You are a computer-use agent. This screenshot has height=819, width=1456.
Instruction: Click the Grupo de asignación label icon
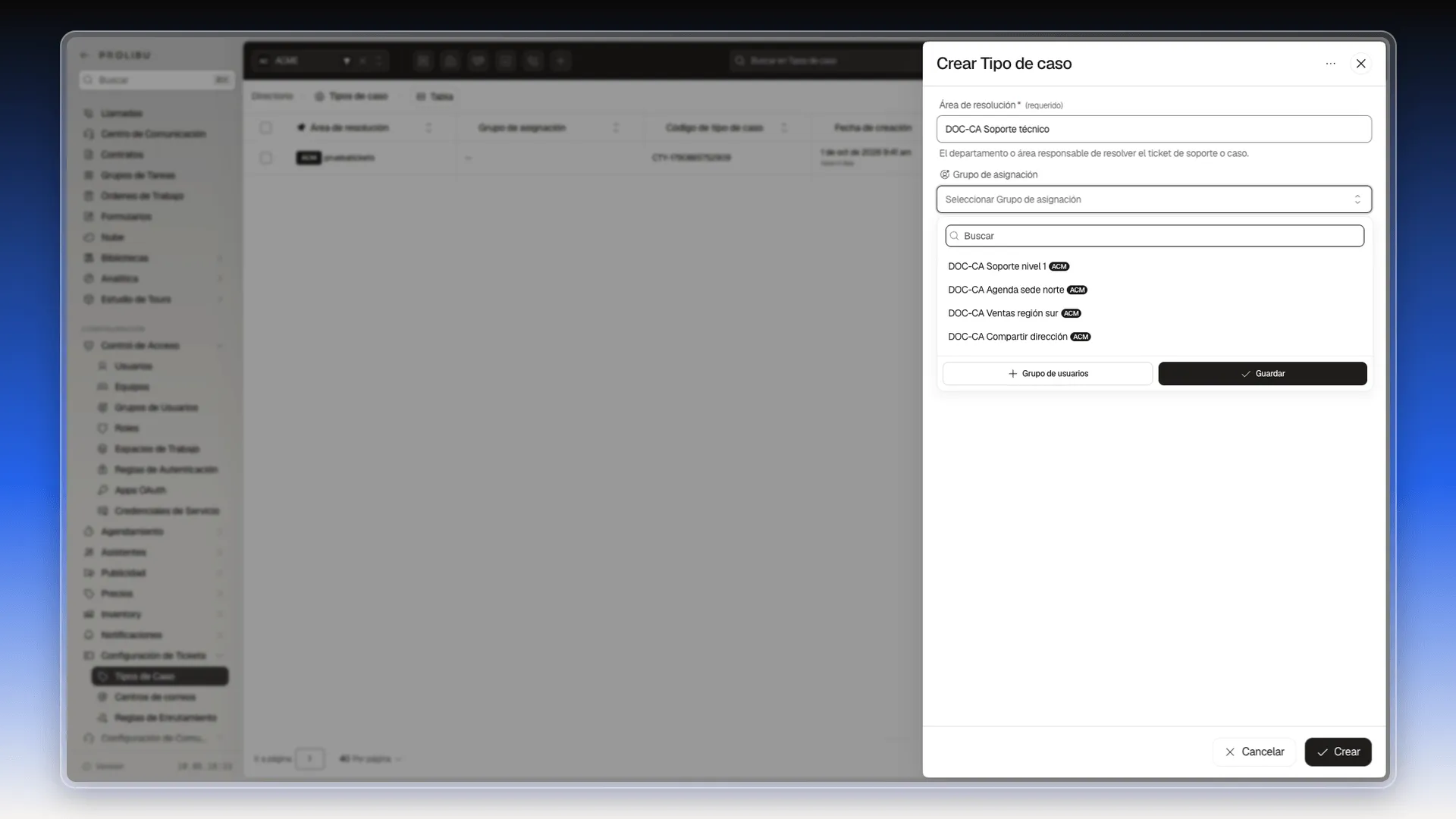pyautogui.click(x=944, y=174)
